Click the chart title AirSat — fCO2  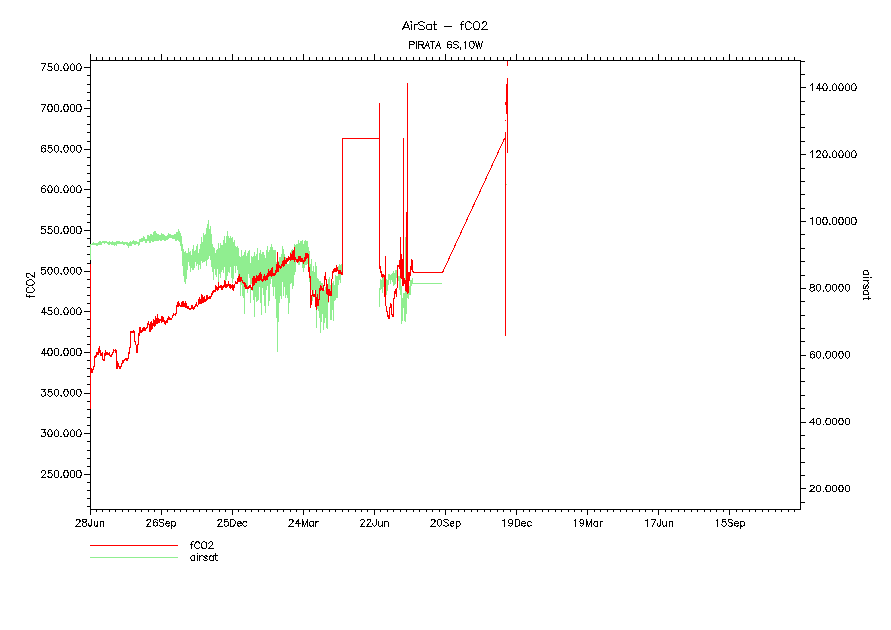444,26
